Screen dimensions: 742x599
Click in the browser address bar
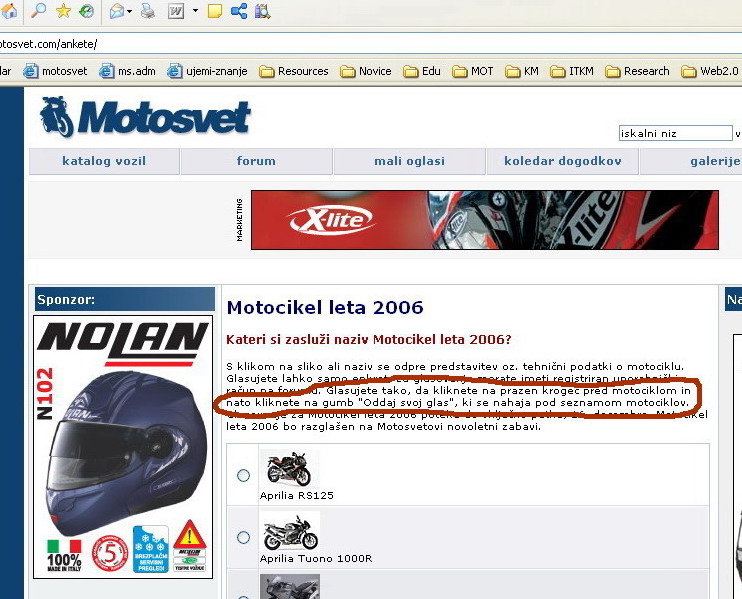coord(371,44)
